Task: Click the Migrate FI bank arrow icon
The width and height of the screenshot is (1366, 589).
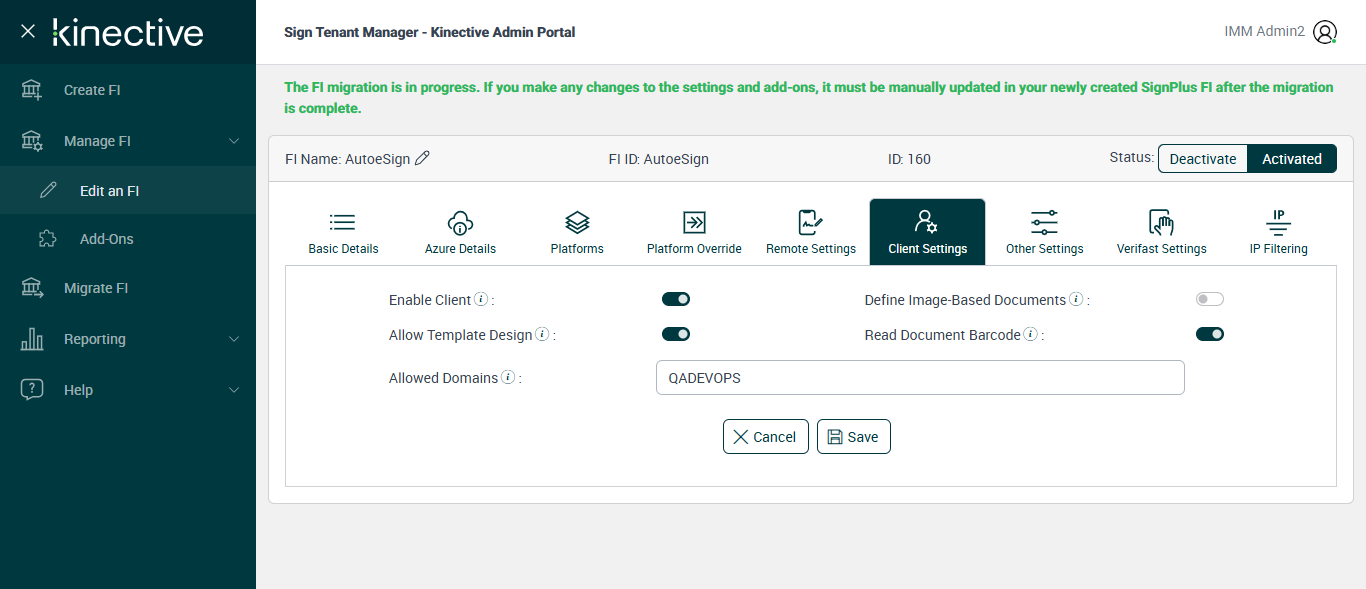Action: click(32, 288)
